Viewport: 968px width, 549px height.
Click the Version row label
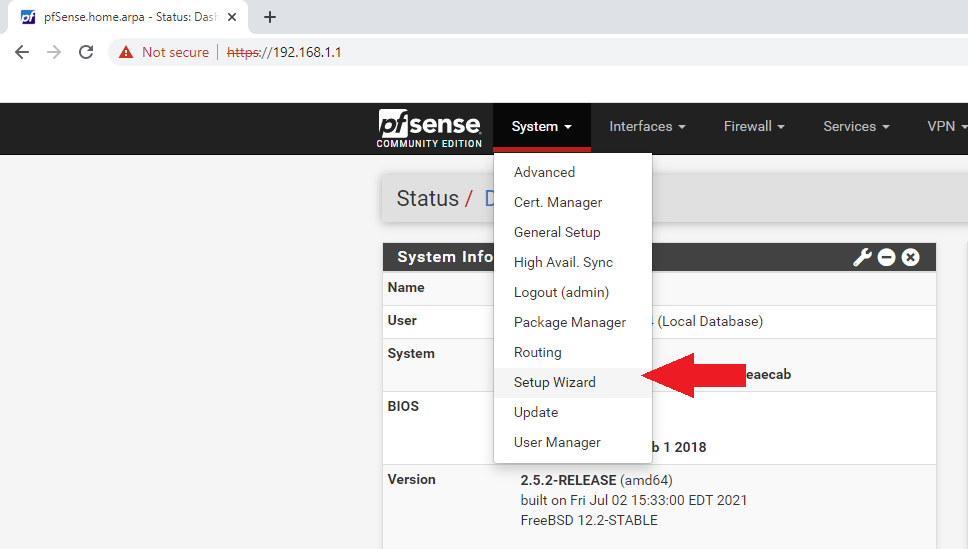tap(411, 479)
